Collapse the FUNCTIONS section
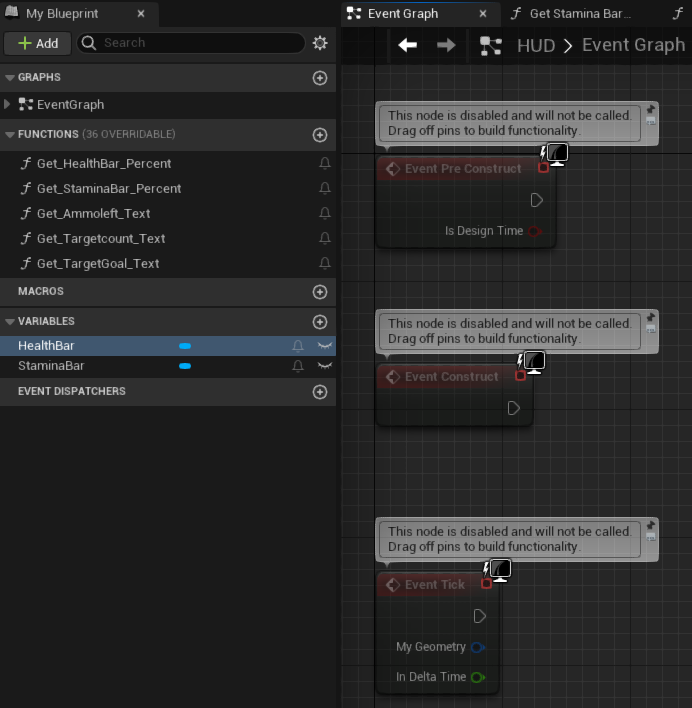The width and height of the screenshot is (692, 708). (x=10, y=135)
